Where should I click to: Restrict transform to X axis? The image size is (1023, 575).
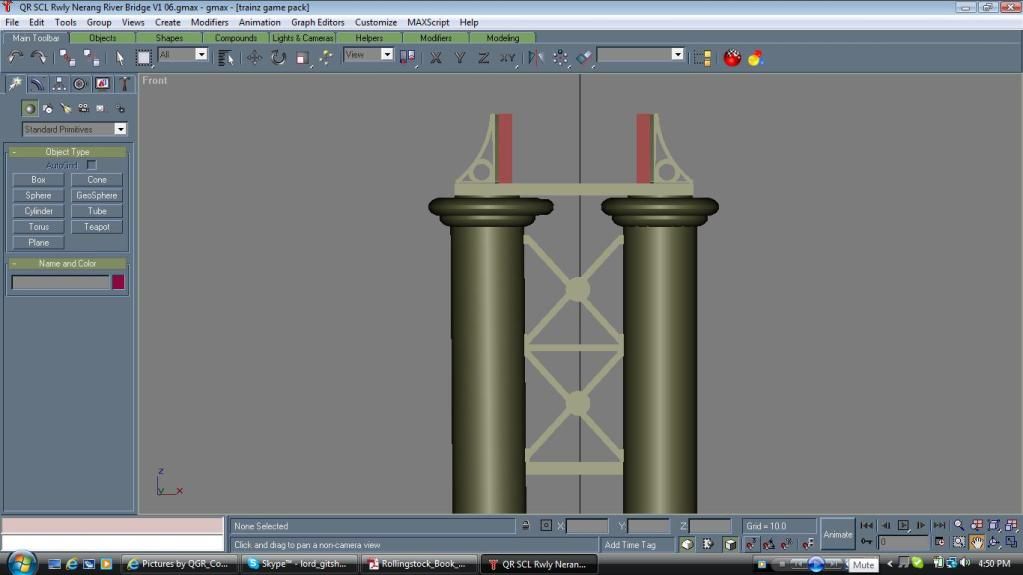(x=436, y=57)
